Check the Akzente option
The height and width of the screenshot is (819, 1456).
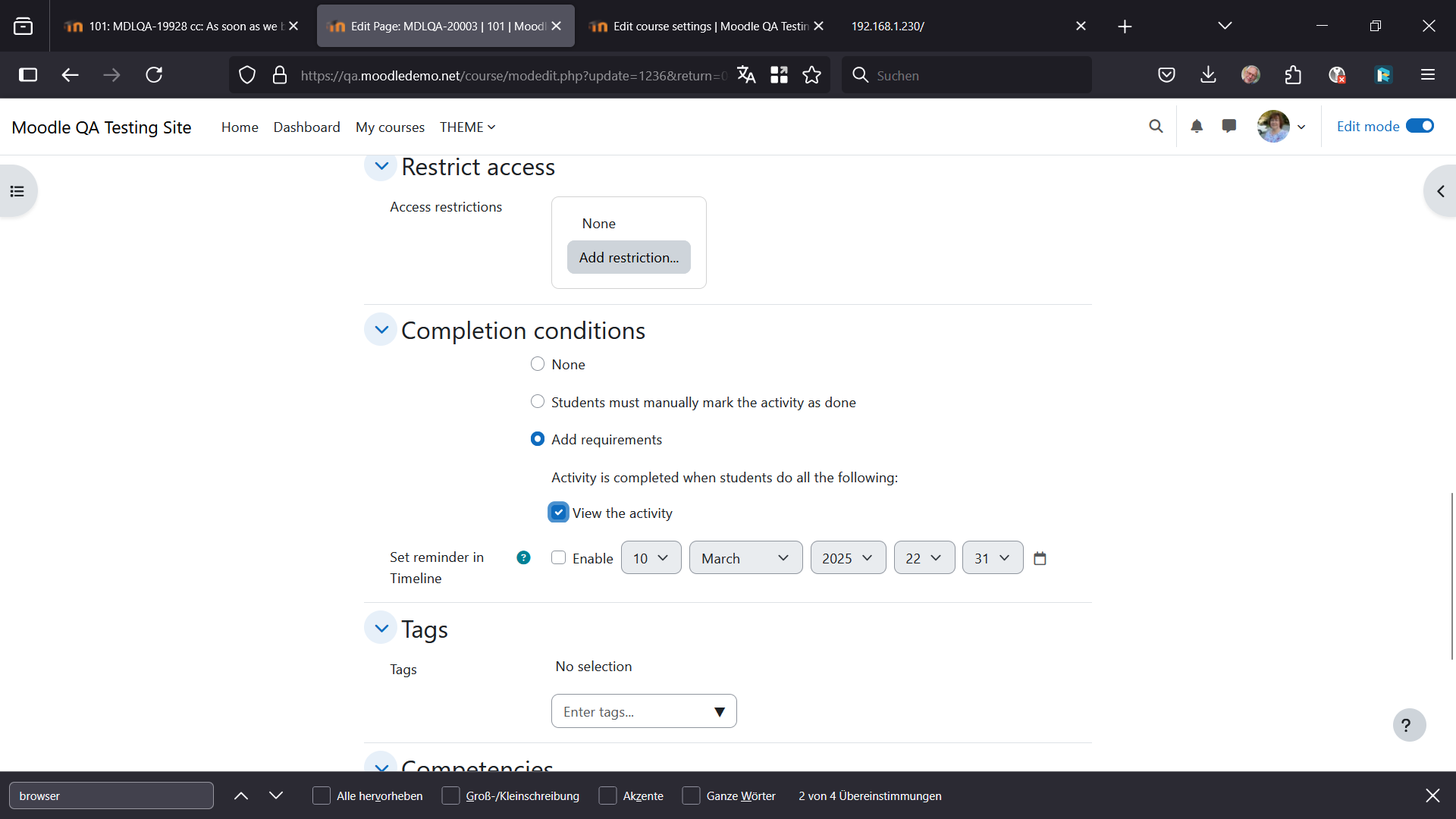pos(607,795)
